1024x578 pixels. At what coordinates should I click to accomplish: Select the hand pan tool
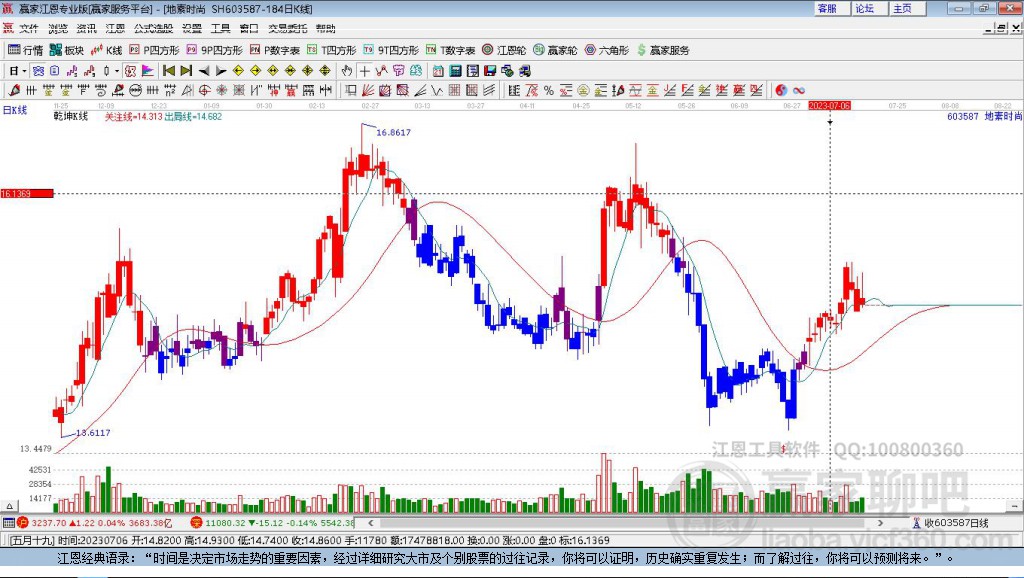coord(346,71)
